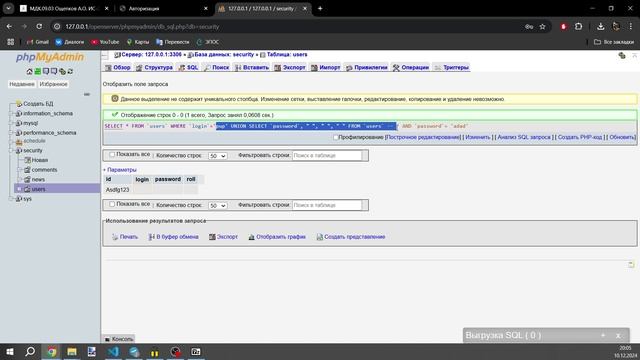Click the 'Отобразить график' link
This screenshot has height=360, width=640.
277,237
